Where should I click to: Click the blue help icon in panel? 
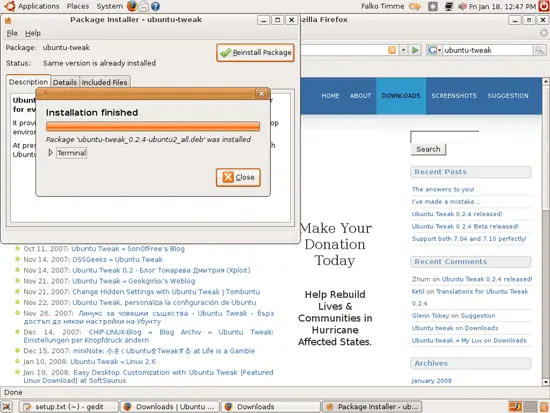(x=155, y=6)
